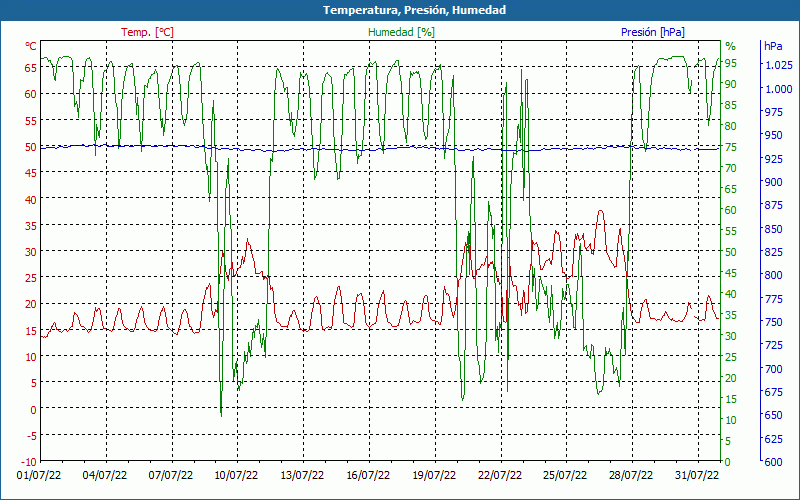Viewport: 800px width, 500px height.
Task: Select the green 90 humidity axis value
Action: tap(731, 84)
